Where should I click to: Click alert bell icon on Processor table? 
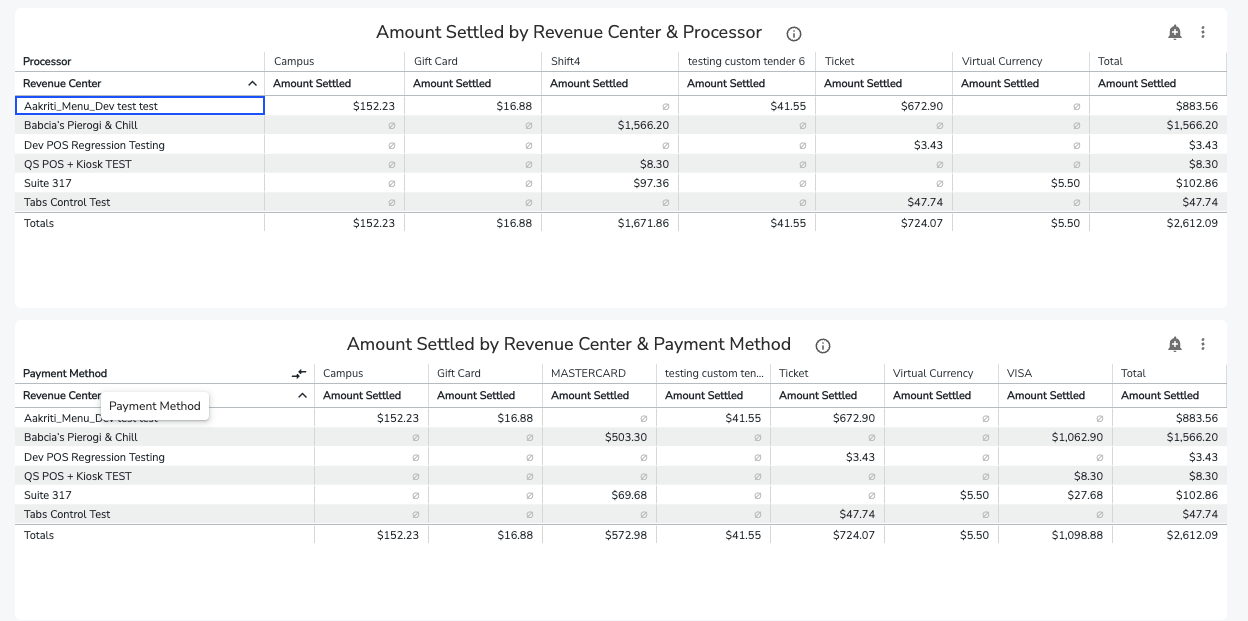pyautogui.click(x=1175, y=32)
